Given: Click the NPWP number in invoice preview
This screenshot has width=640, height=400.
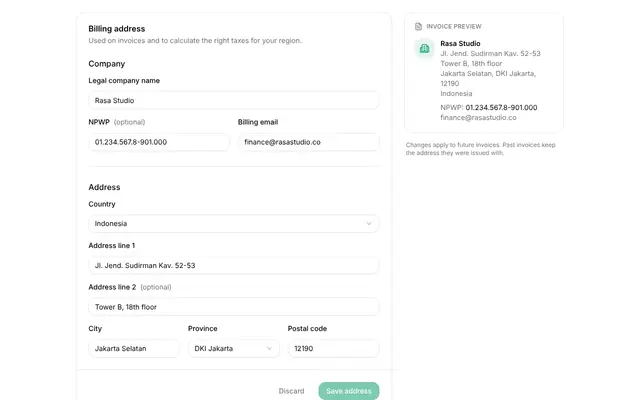Looking at the screenshot, I should (x=501, y=108).
